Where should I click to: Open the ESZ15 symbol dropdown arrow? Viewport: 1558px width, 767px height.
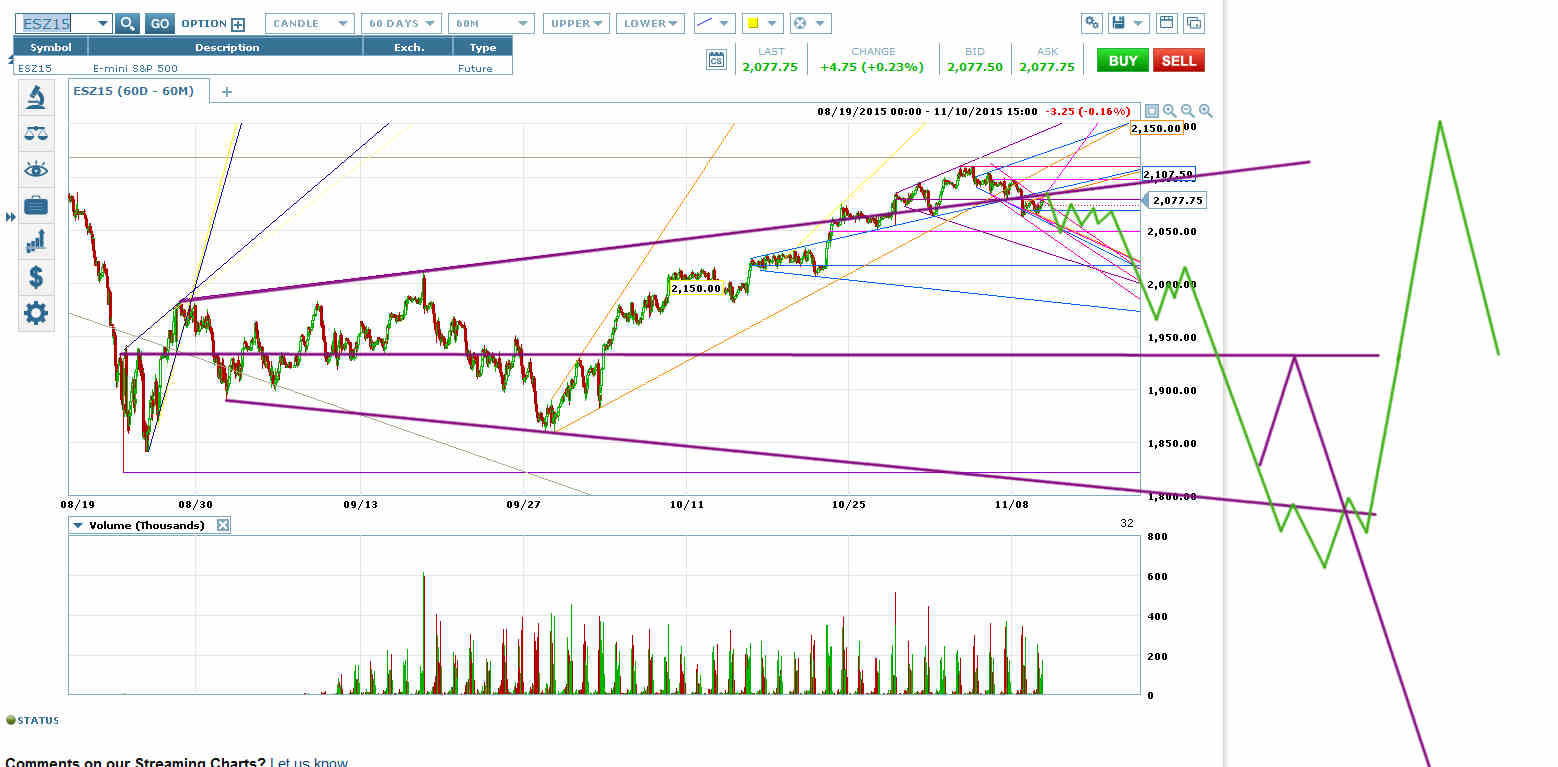pos(103,23)
